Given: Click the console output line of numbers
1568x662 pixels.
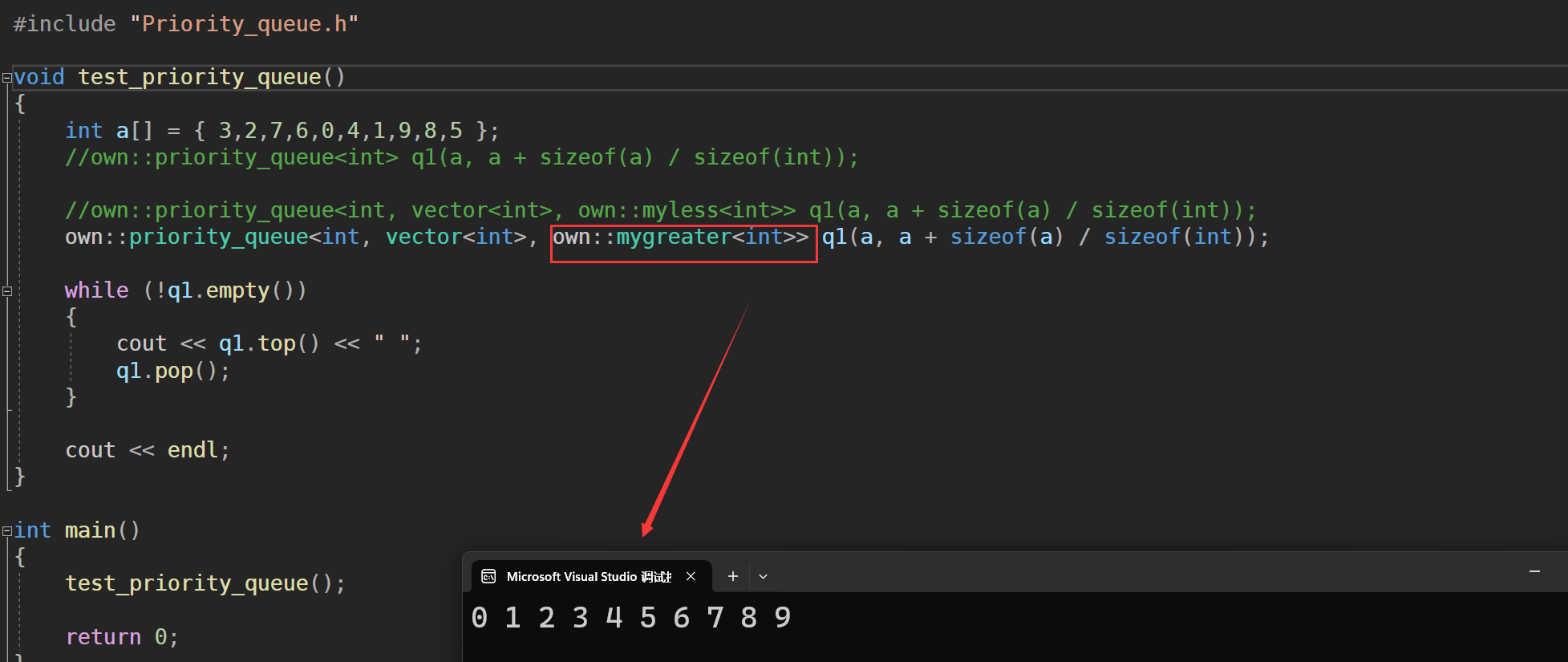Looking at the screenshot, I should pyautogui.click(x=631, y=618).
